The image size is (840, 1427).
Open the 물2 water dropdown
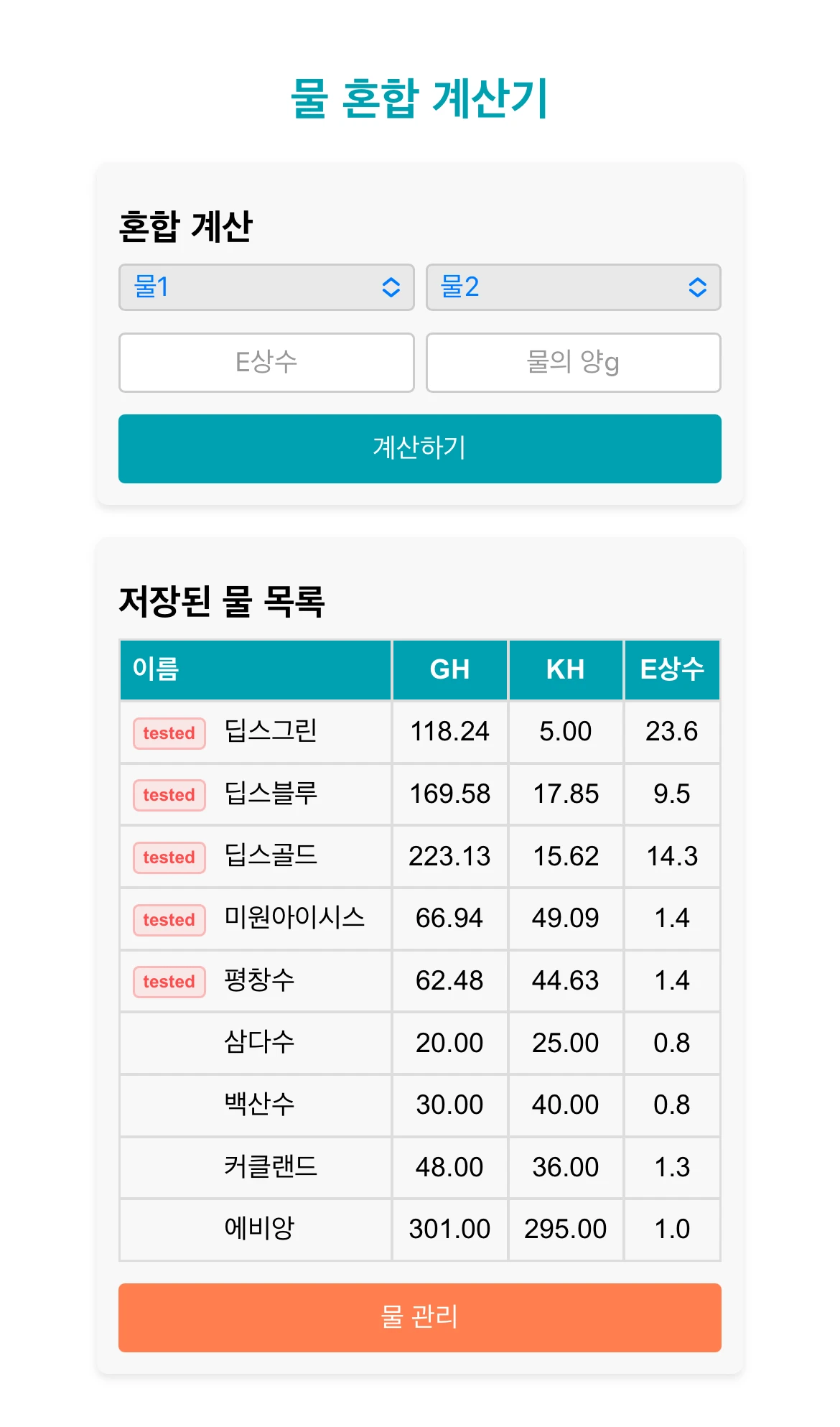pos(573,287)
